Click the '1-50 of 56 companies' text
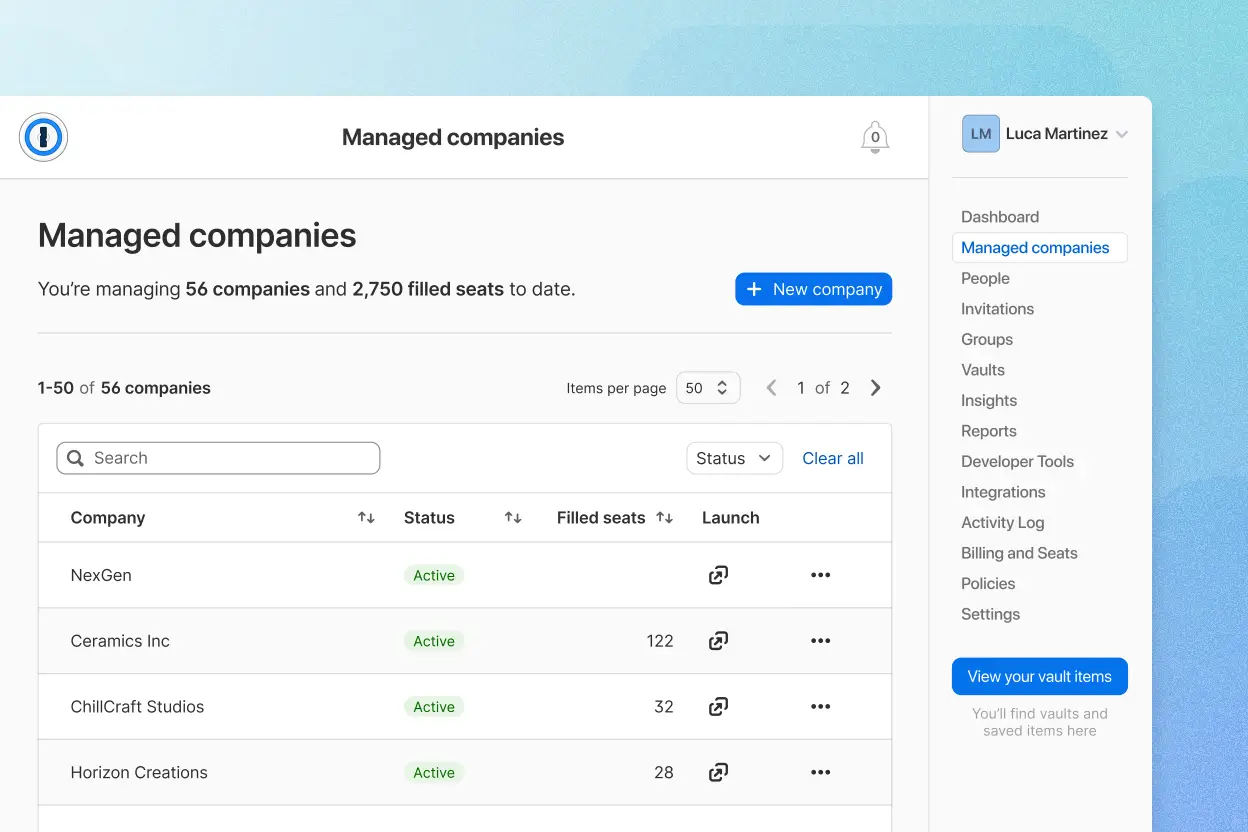This screenshot has height=832, width=1248. coord(124,388)
